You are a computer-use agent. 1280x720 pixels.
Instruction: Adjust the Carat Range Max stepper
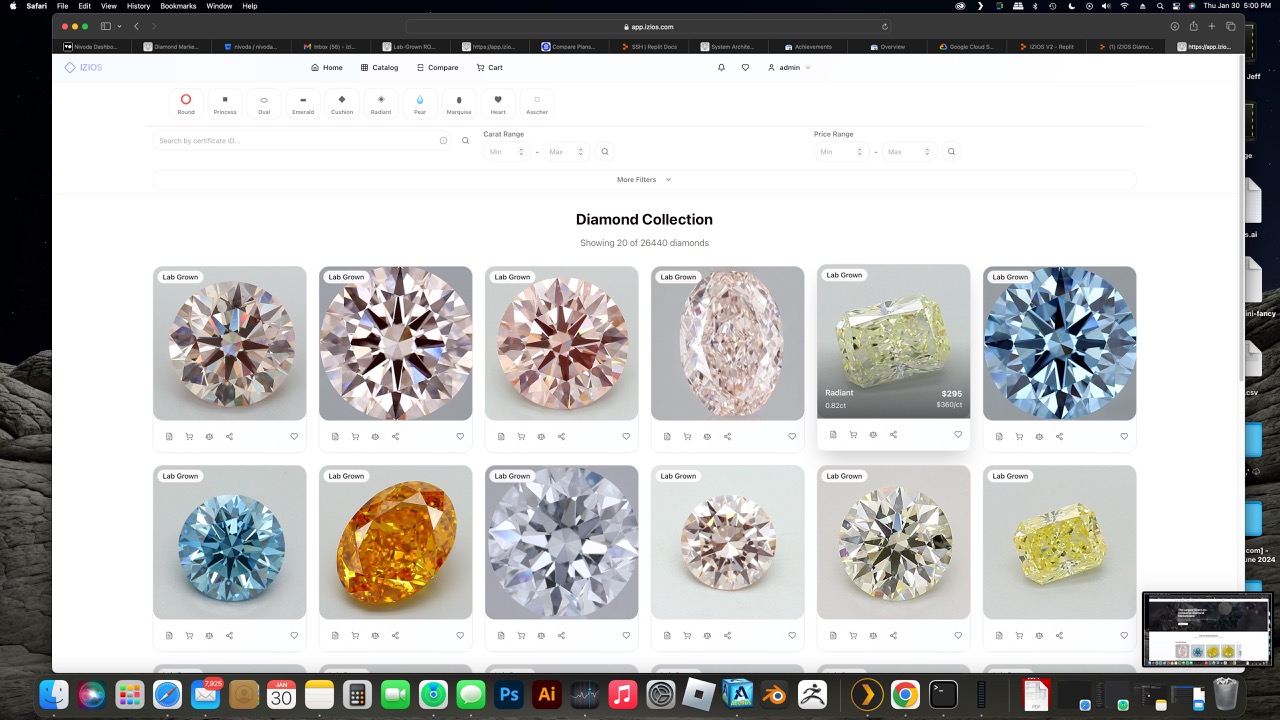(x=580, y=152)
